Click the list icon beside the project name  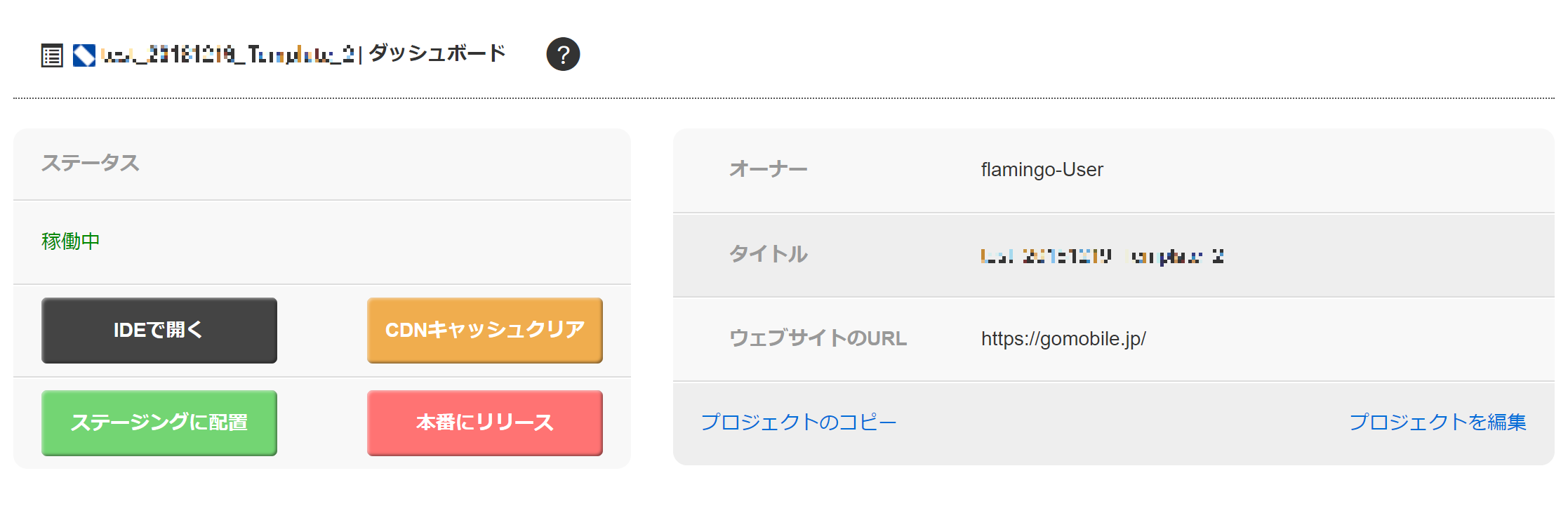click(x=52, y=55)
